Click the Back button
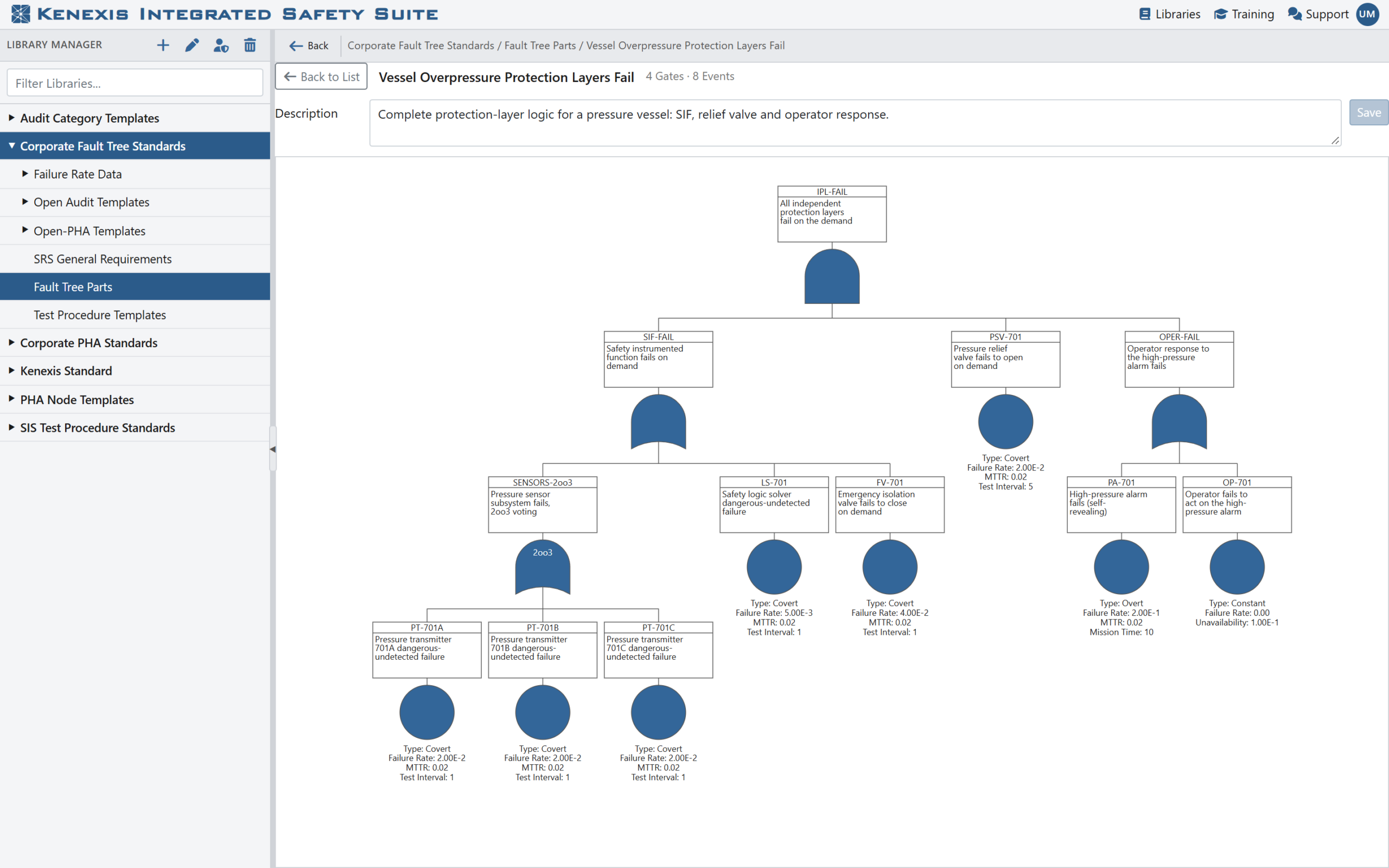The width and height of the screenshot is (1389, 868). click(309, 46)
